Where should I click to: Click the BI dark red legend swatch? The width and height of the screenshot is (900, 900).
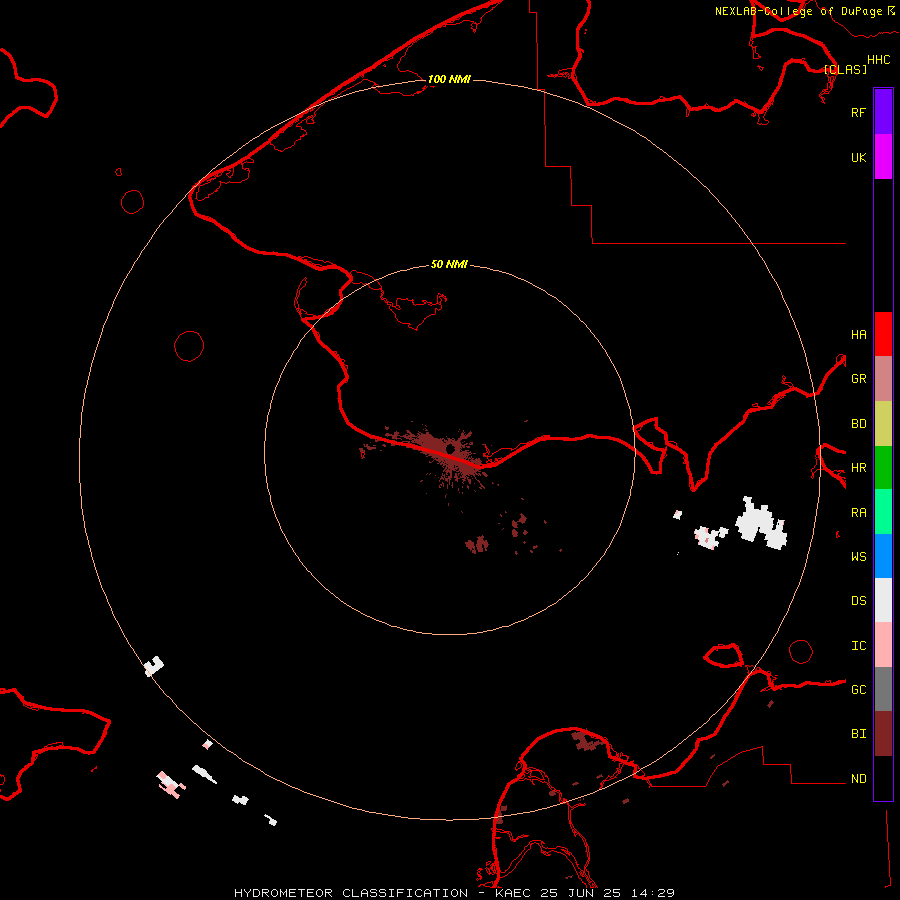pos(883,734)
